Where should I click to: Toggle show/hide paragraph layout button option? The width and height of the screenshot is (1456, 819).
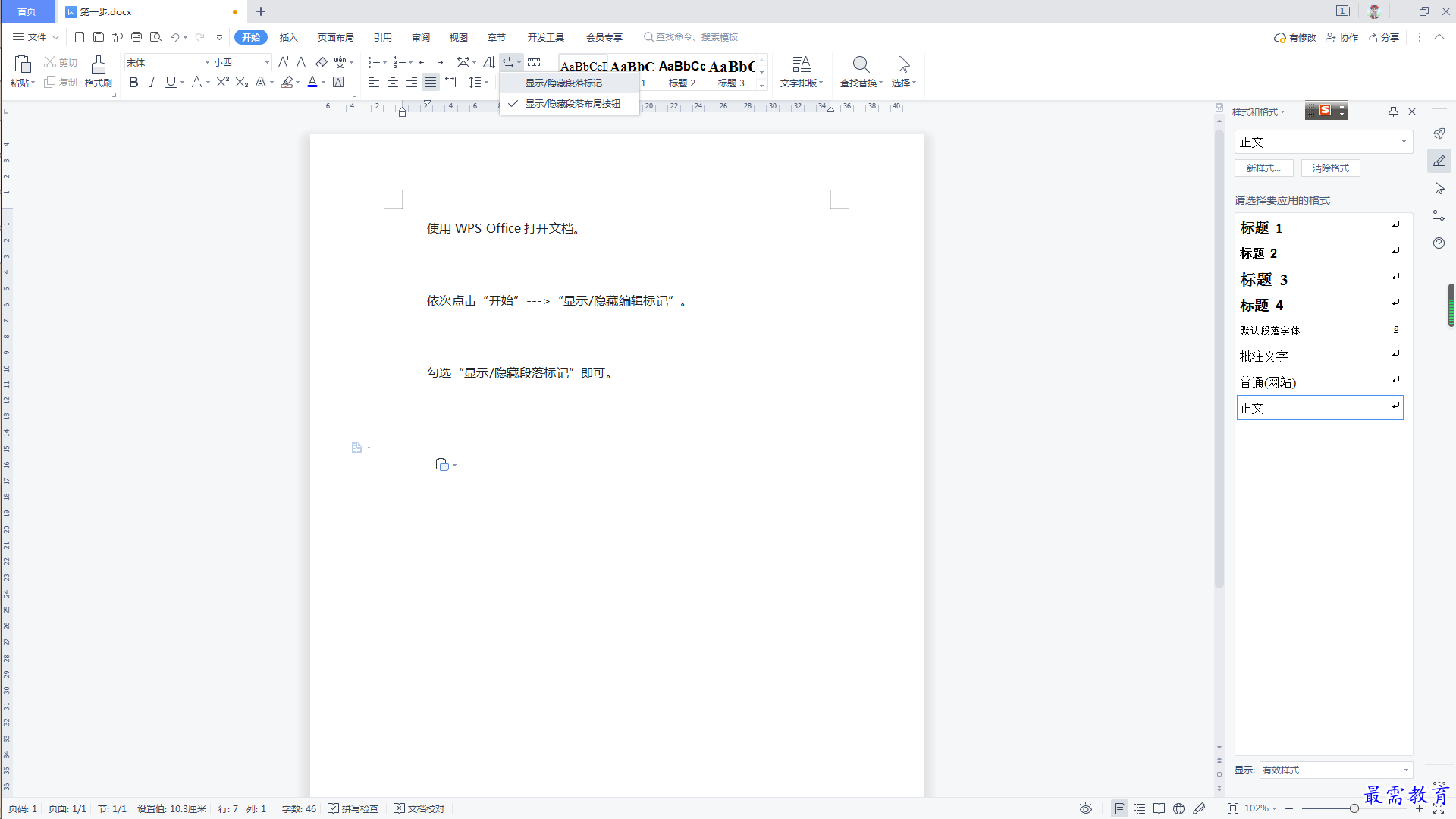click(x=569, y=104)
